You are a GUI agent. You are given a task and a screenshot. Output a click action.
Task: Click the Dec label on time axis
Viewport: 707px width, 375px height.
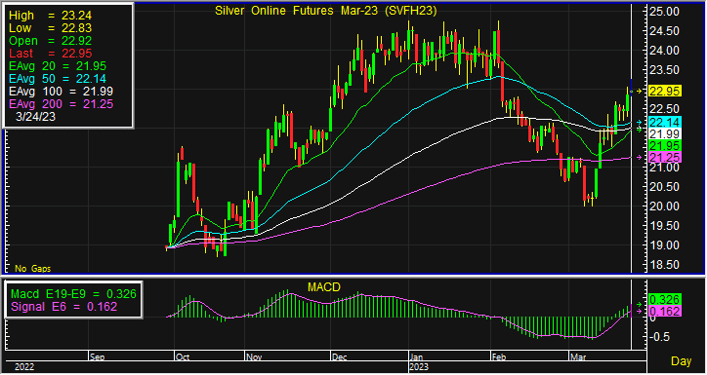click(339, 357)
